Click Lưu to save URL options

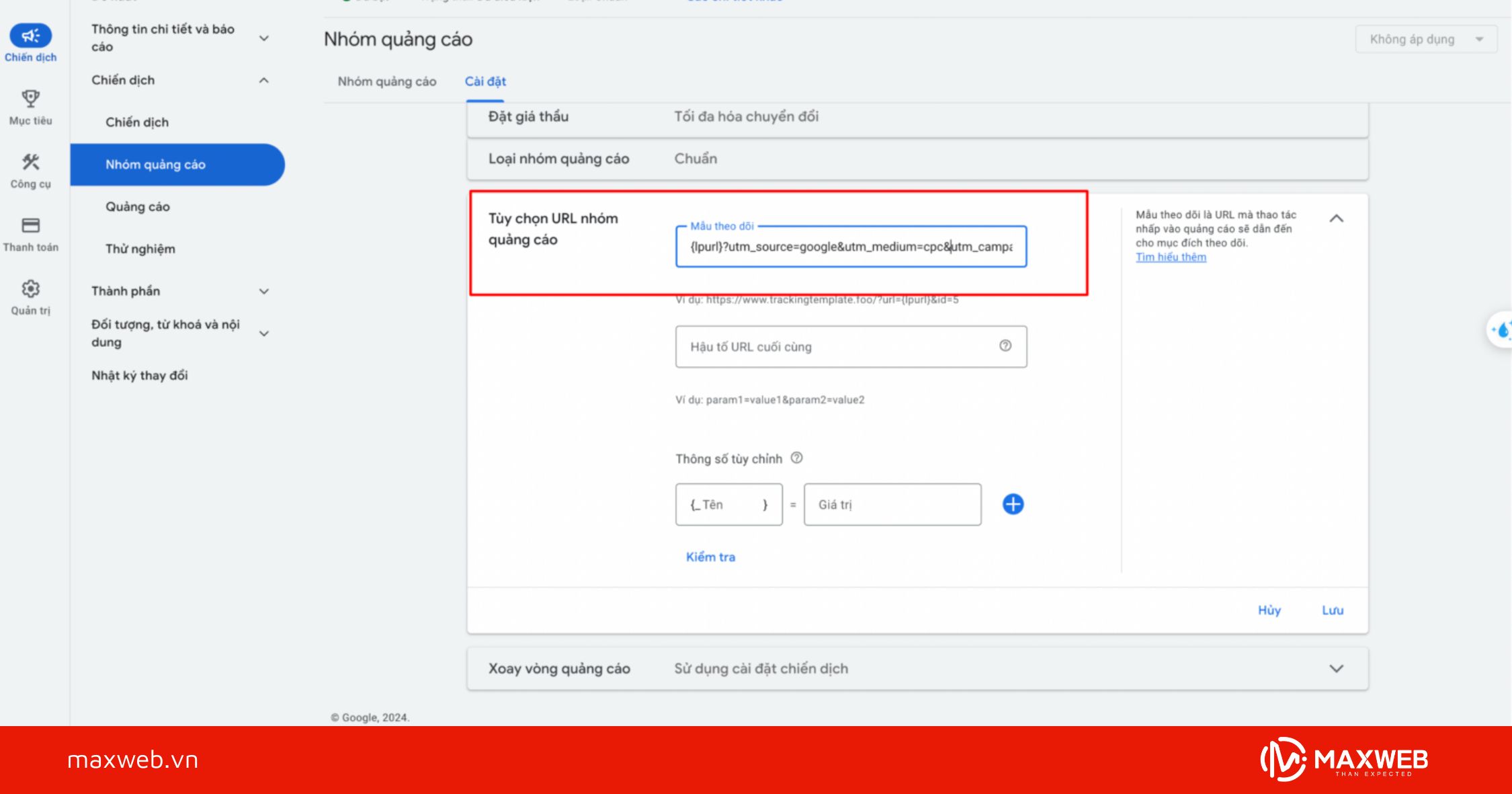1332,610
